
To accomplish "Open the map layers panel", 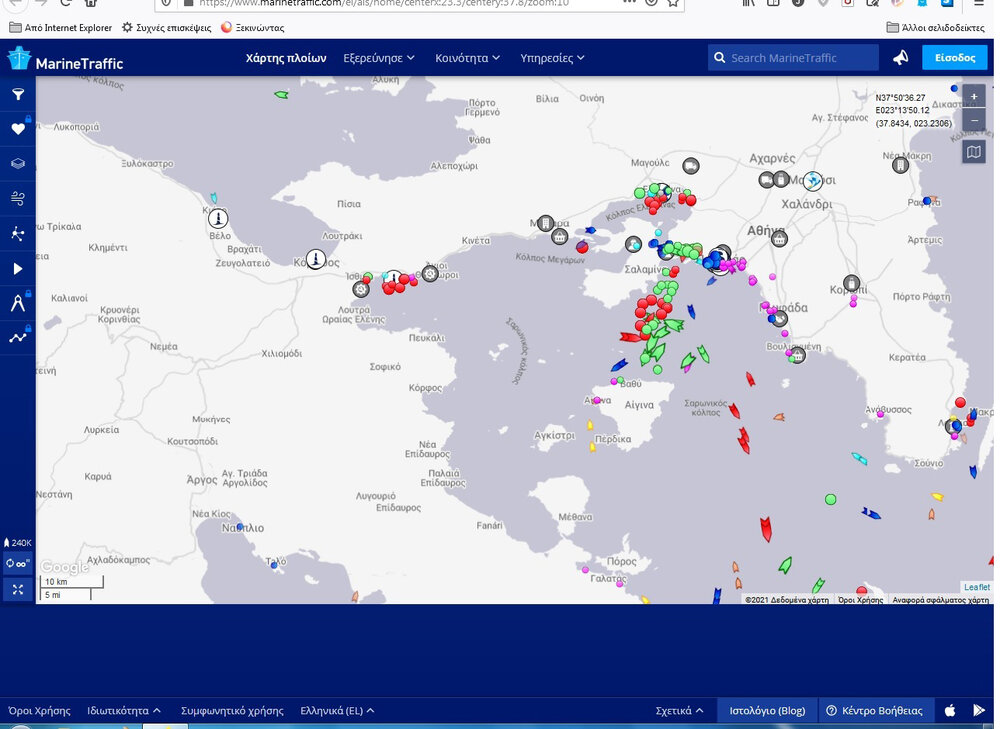I will pyautogui.click(x=18, y=164).
